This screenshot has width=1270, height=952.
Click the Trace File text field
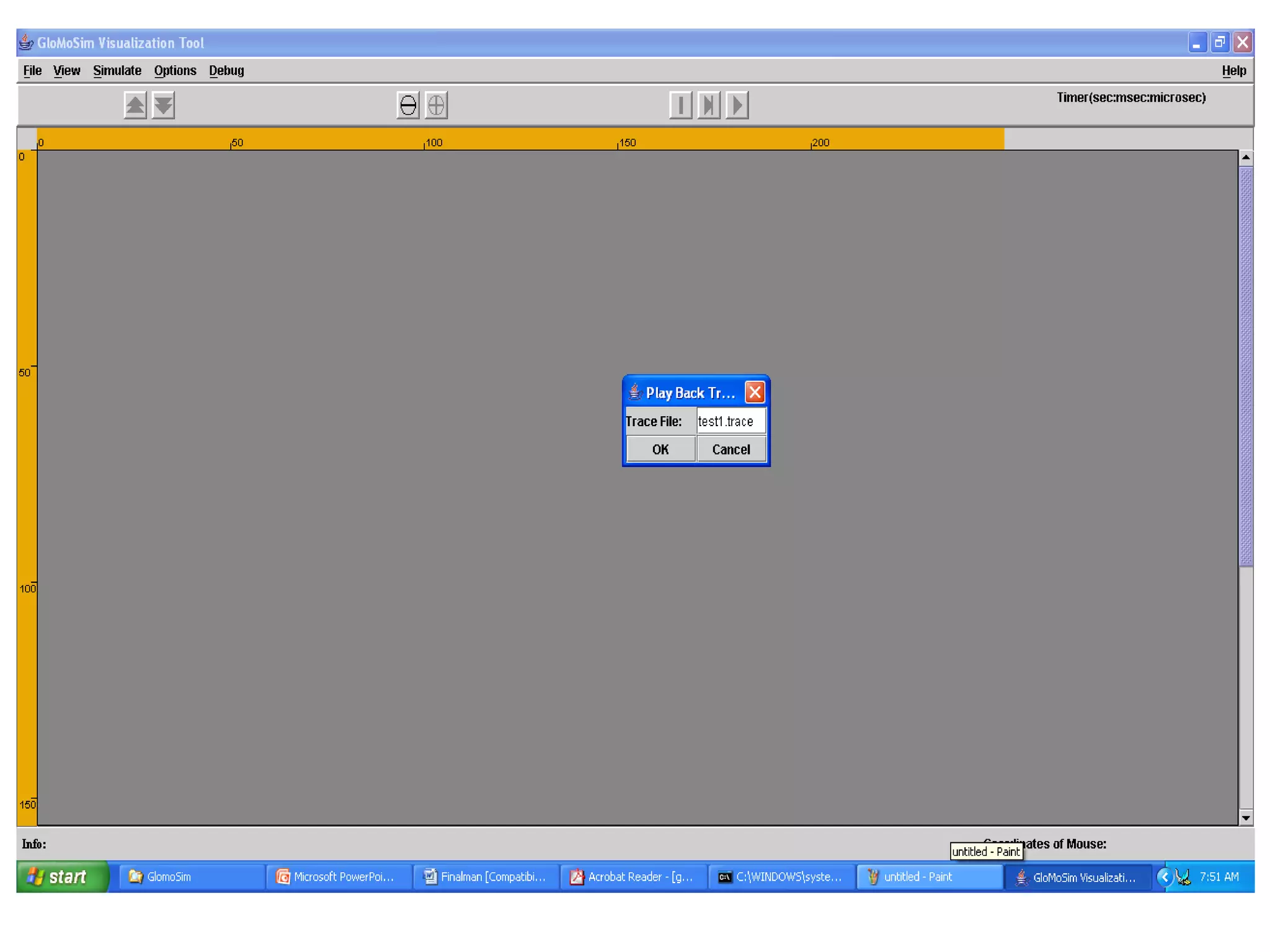[x=730, y=421]
